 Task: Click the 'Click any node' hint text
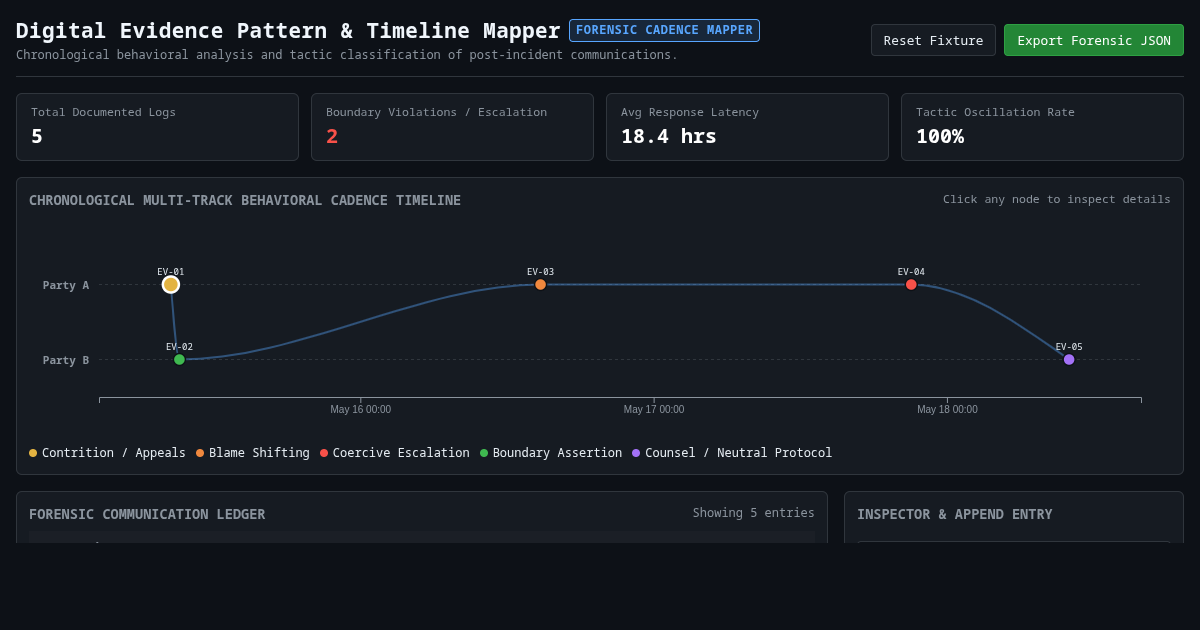click(1057, 199)
